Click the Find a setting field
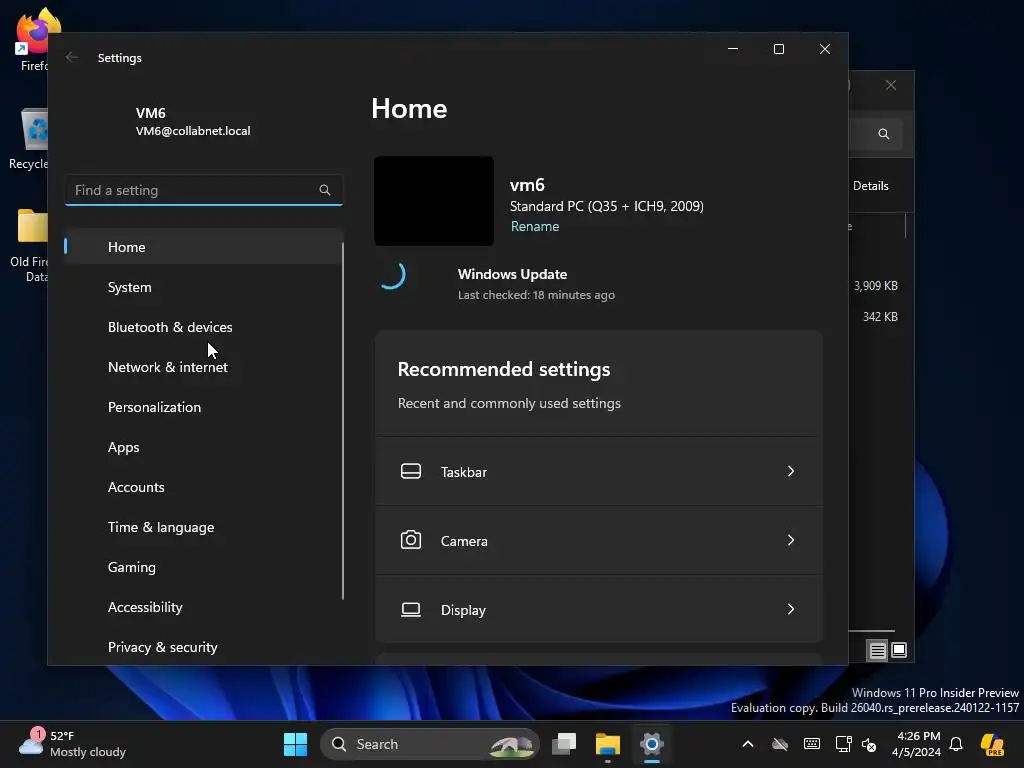The image size is (1024, 768). 204,190
